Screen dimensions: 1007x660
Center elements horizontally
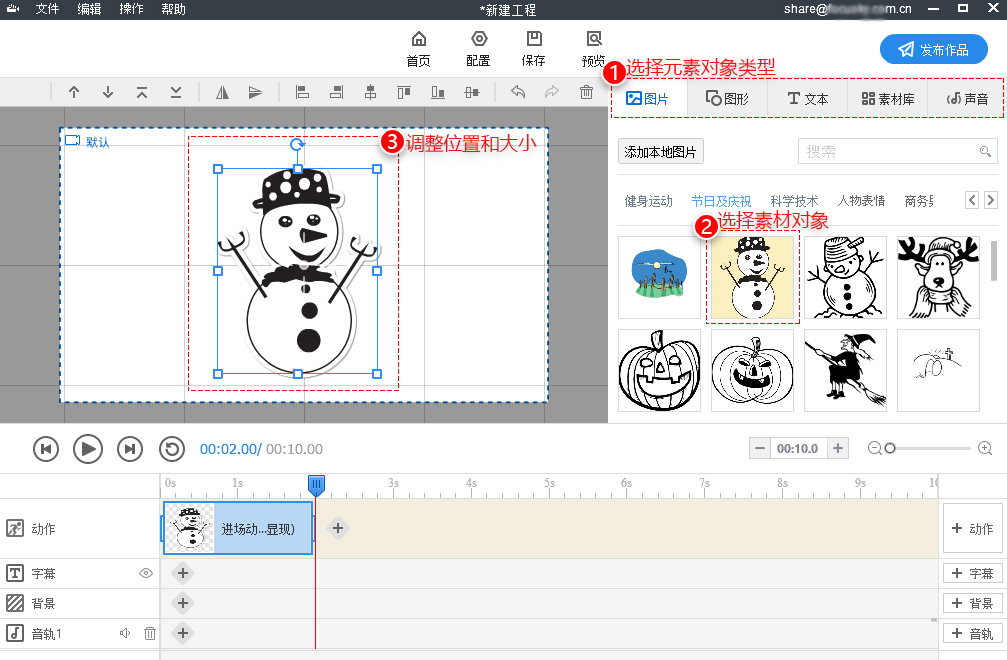click(371, 92)
